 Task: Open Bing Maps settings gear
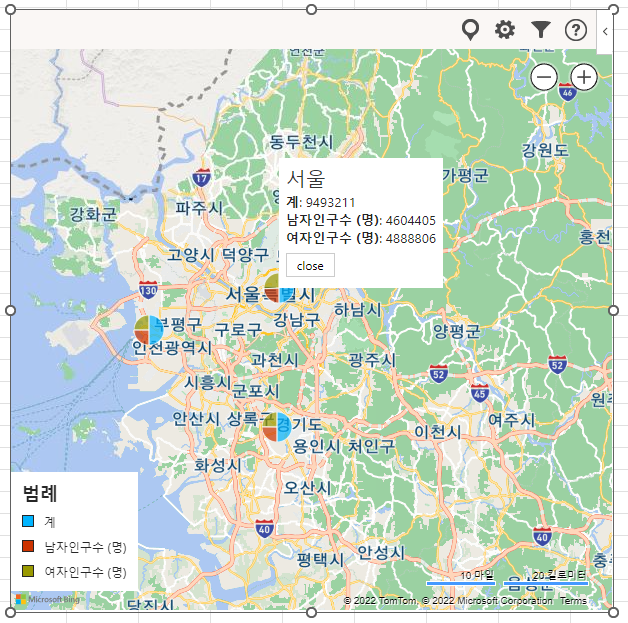[505, 30]
